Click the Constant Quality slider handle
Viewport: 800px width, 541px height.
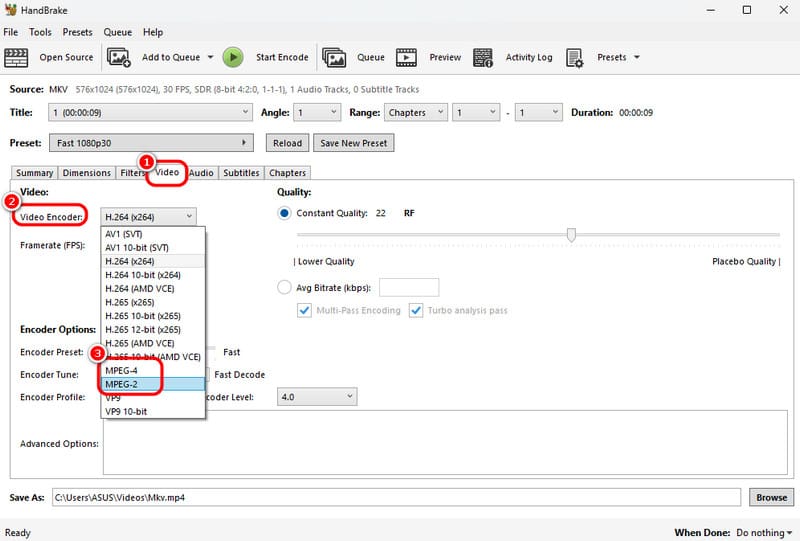pyautogui.click(x=571, y=234)
